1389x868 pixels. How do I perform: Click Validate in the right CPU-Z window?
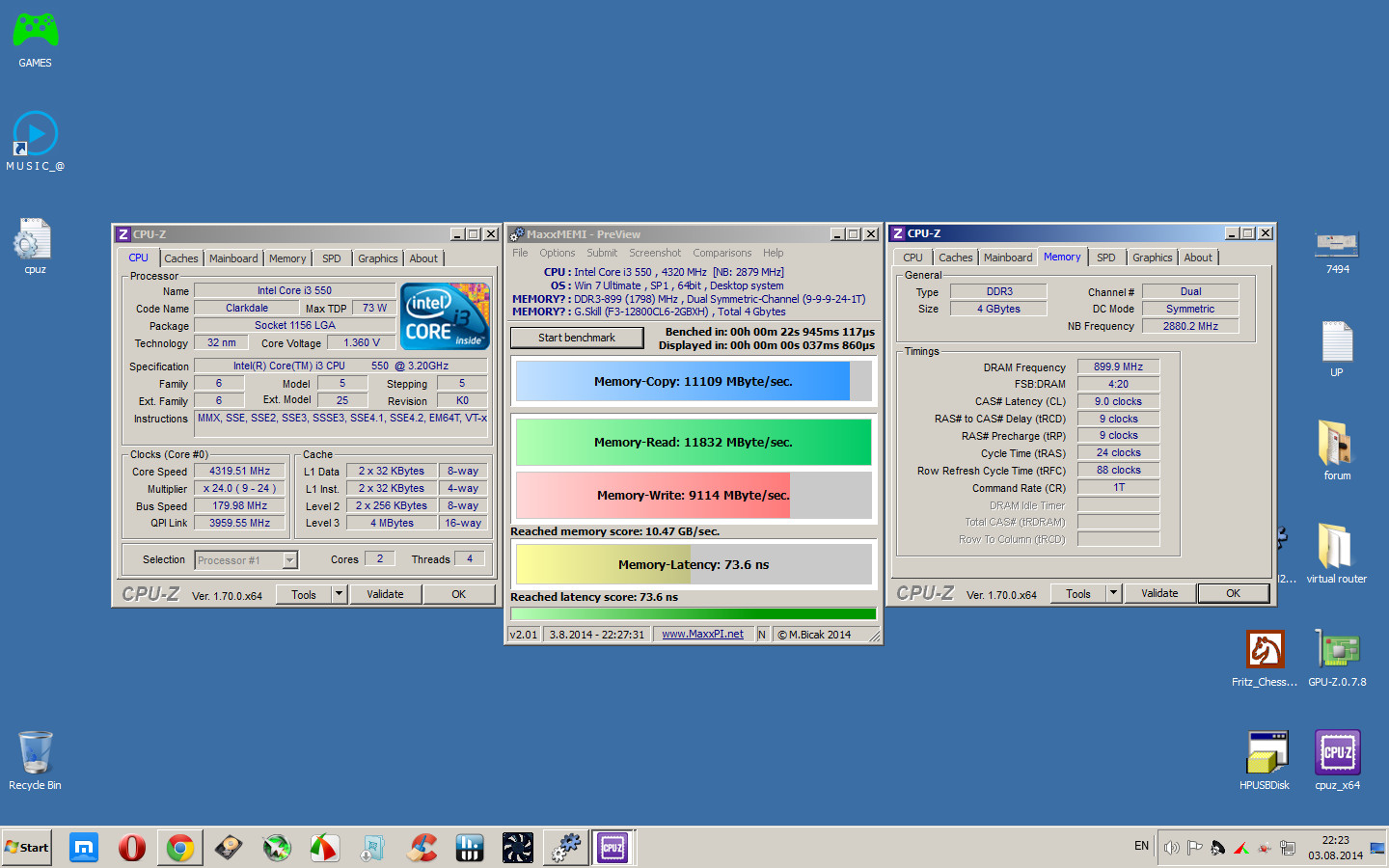1159,593
